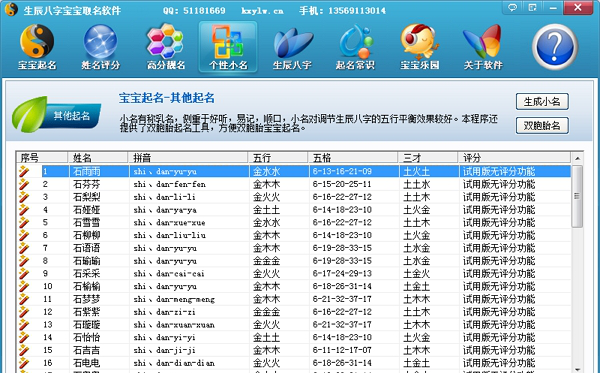The width and height of the screenshot is (600, 387).
Task: Select the name 石雨雨 in row 1
Action: (87, 171)
